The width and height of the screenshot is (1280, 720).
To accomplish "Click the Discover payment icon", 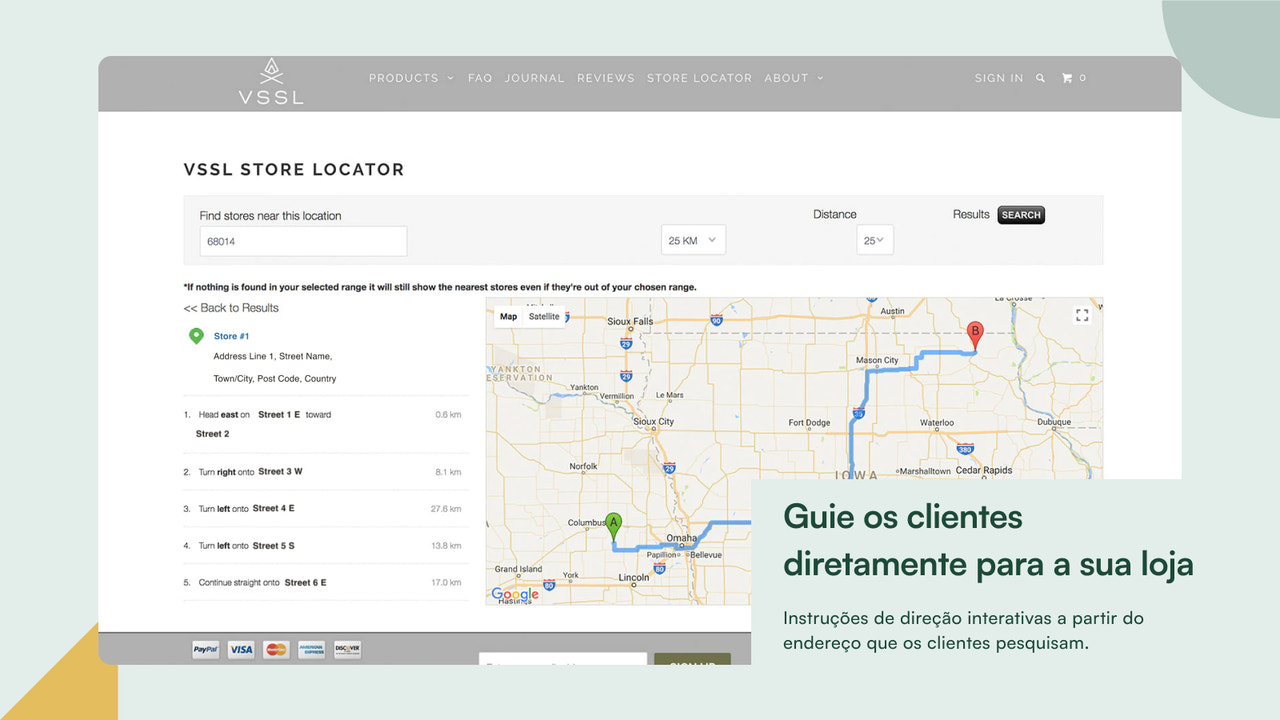I will click(x=347, y=650).
